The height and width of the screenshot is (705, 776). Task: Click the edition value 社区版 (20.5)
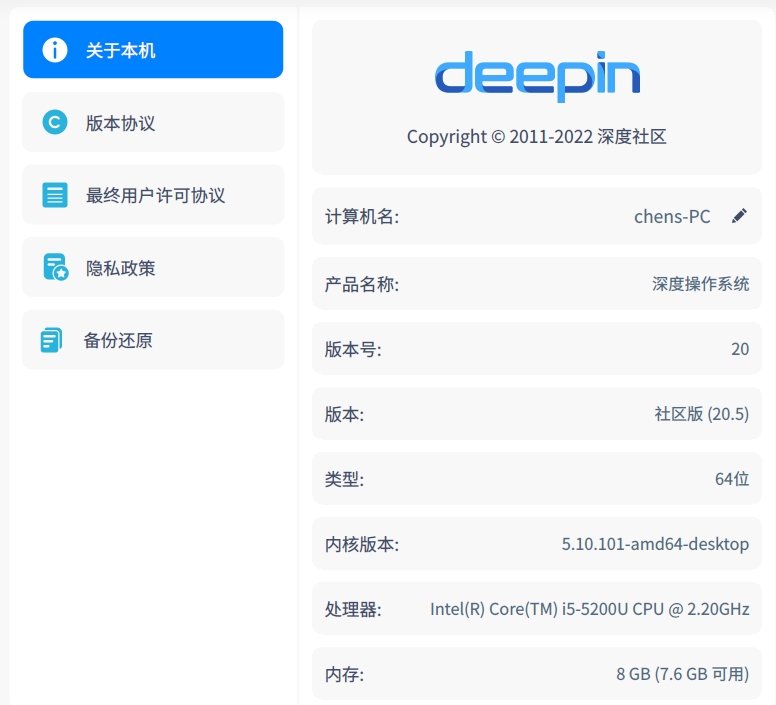[x=702, y=414]
